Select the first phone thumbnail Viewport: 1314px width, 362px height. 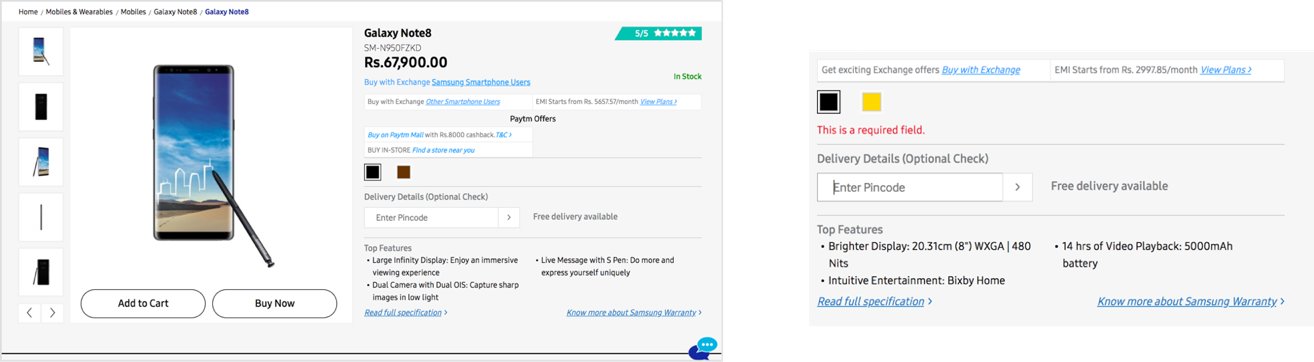click(41, 51)
